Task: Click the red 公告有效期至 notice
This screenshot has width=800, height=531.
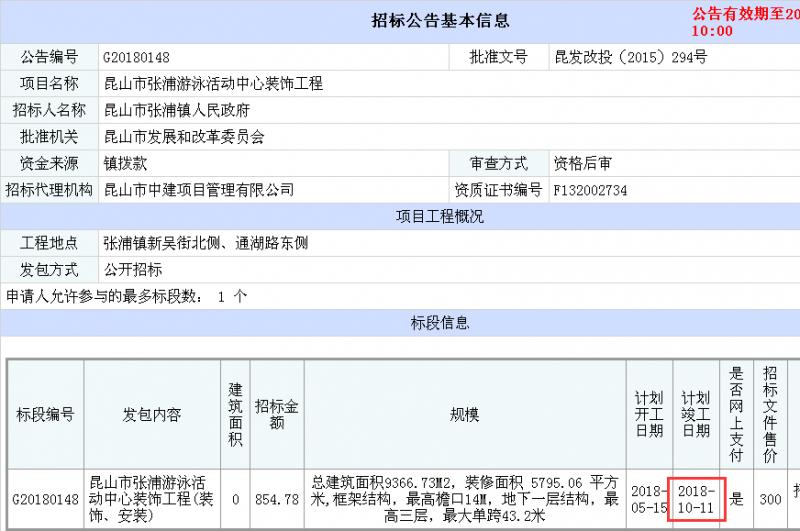Action: click(745, 22)
